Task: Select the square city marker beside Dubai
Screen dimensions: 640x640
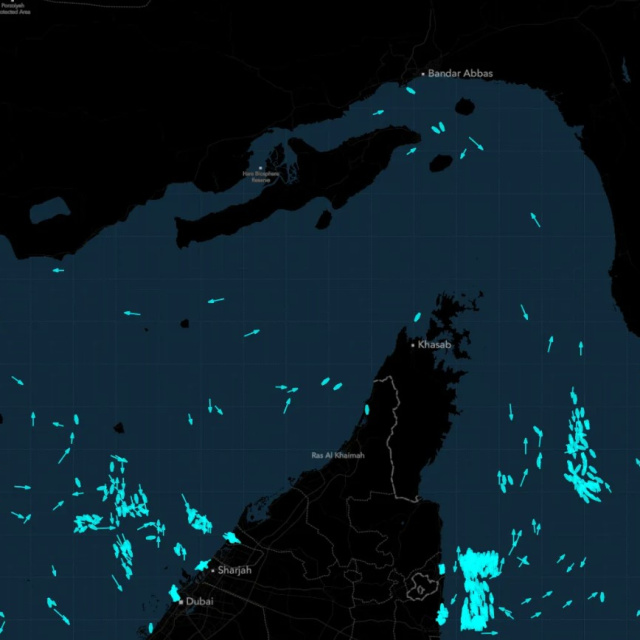Action: (x=181, y=602)
